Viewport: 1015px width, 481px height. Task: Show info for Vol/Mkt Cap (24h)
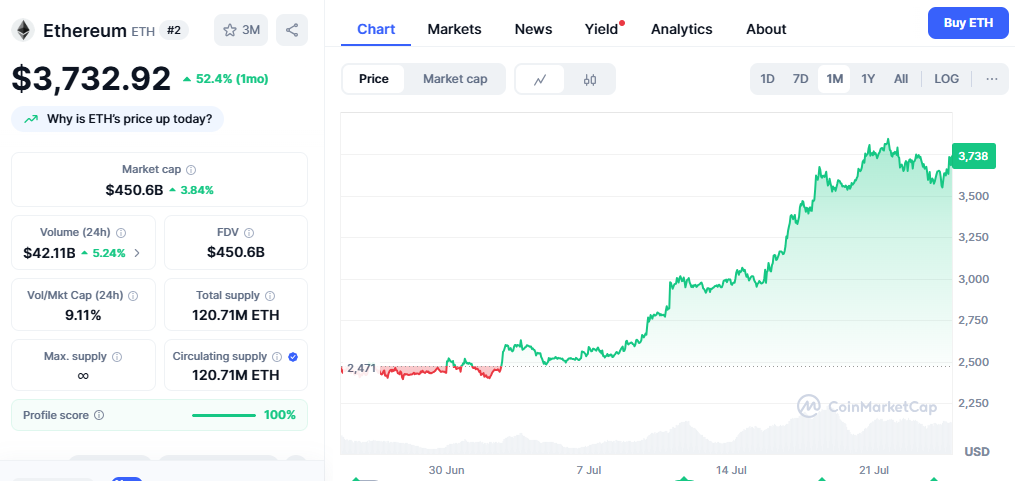(x=133, y=295)
